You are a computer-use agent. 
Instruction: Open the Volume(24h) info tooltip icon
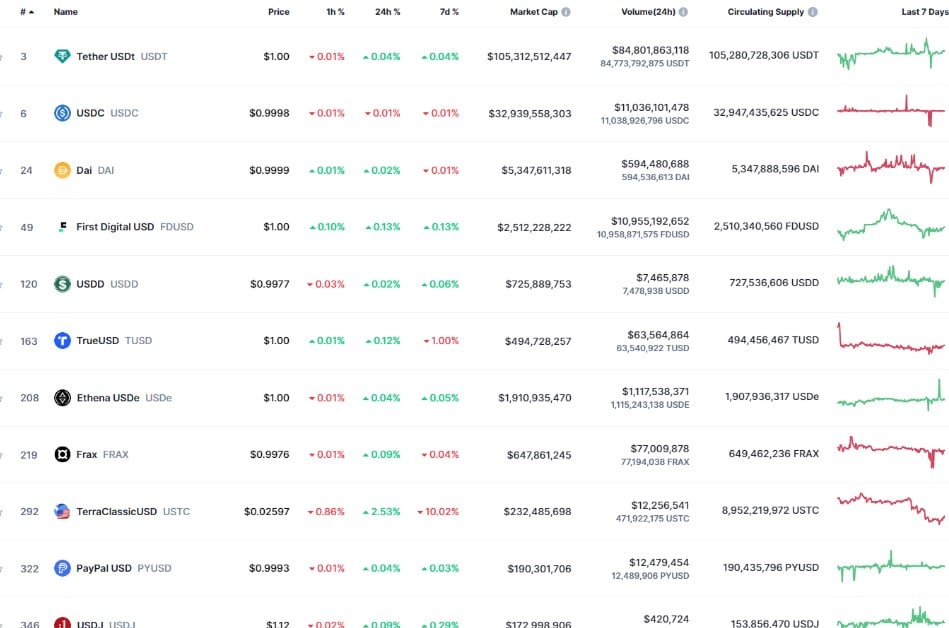683,13
